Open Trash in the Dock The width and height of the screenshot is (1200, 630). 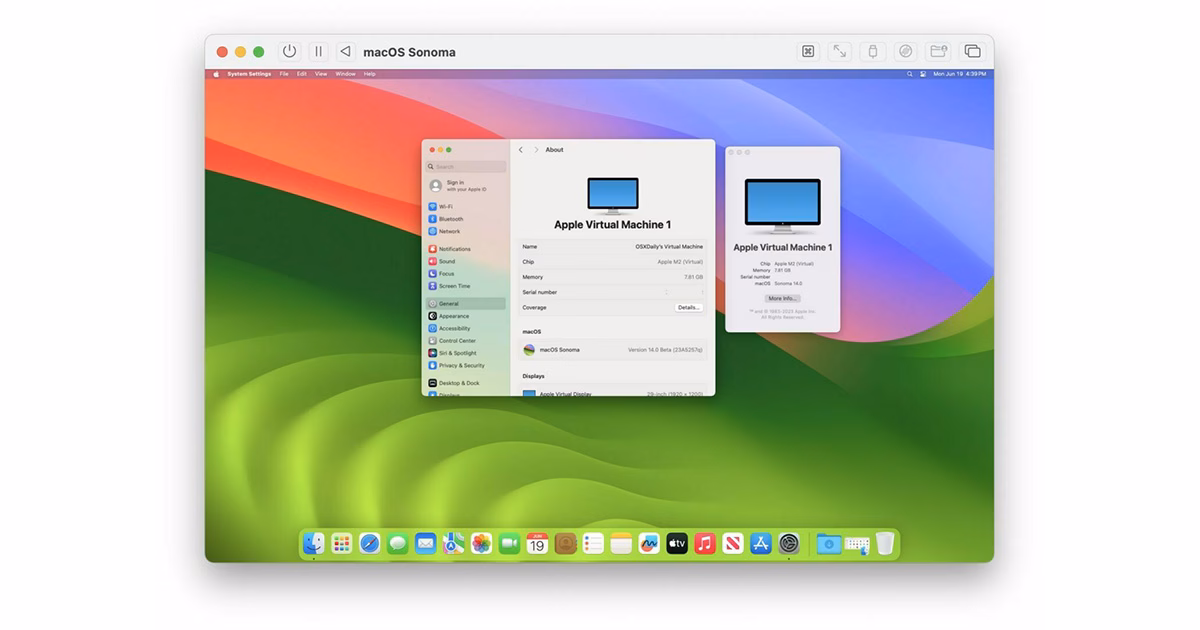(885, 543)
